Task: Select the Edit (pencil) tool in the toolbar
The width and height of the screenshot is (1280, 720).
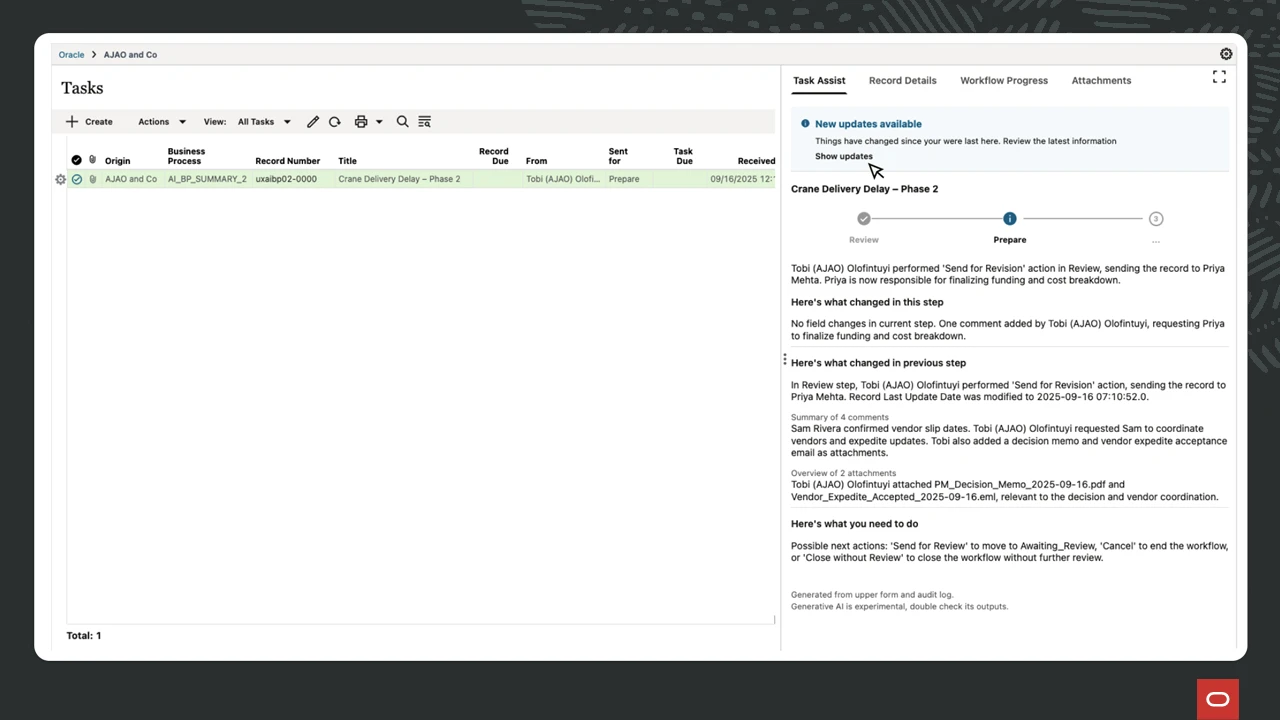Action: coord(313,121)
